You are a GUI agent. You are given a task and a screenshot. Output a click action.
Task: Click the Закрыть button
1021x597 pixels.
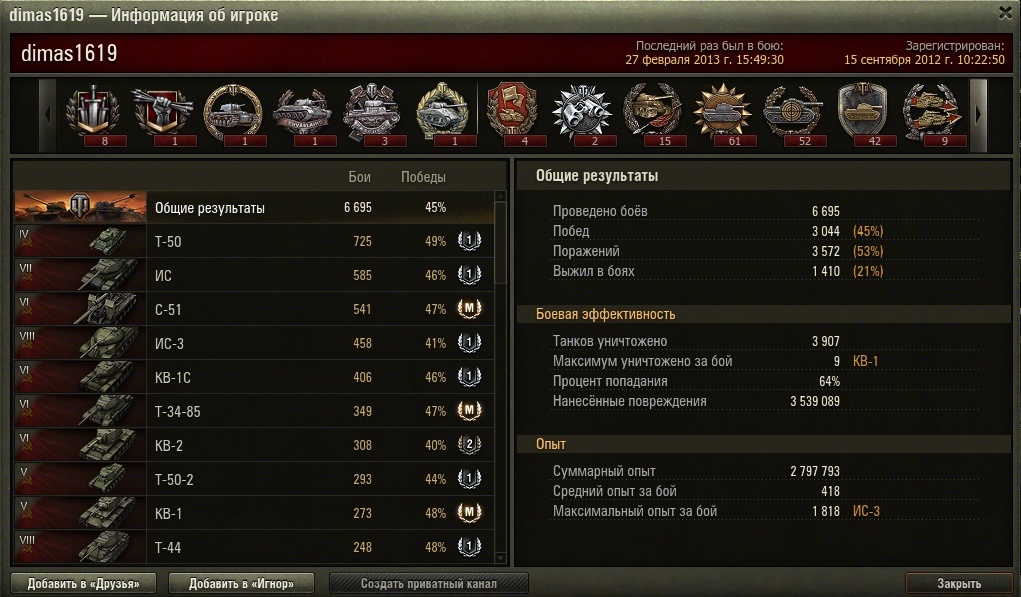[x=958, y=583]
